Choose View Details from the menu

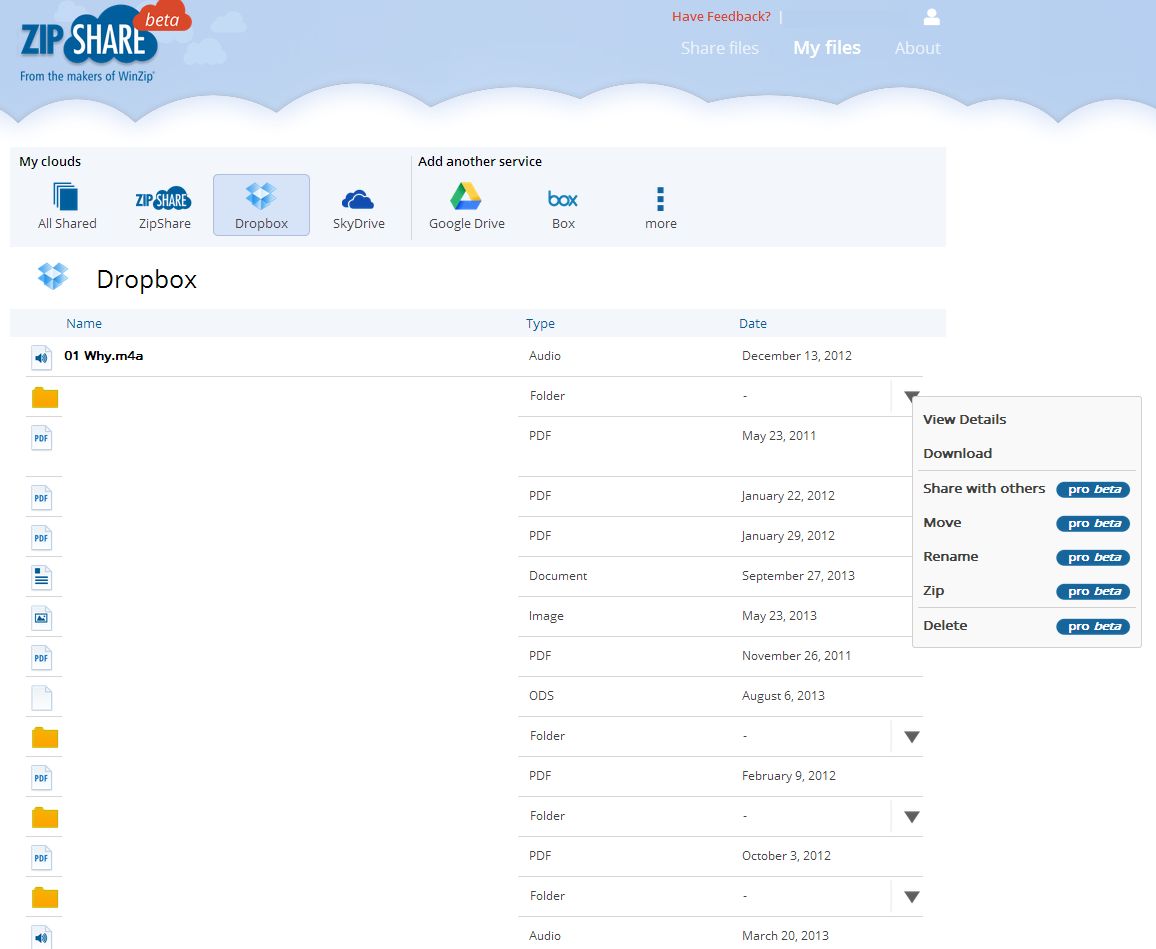click(x=964, y=419)
